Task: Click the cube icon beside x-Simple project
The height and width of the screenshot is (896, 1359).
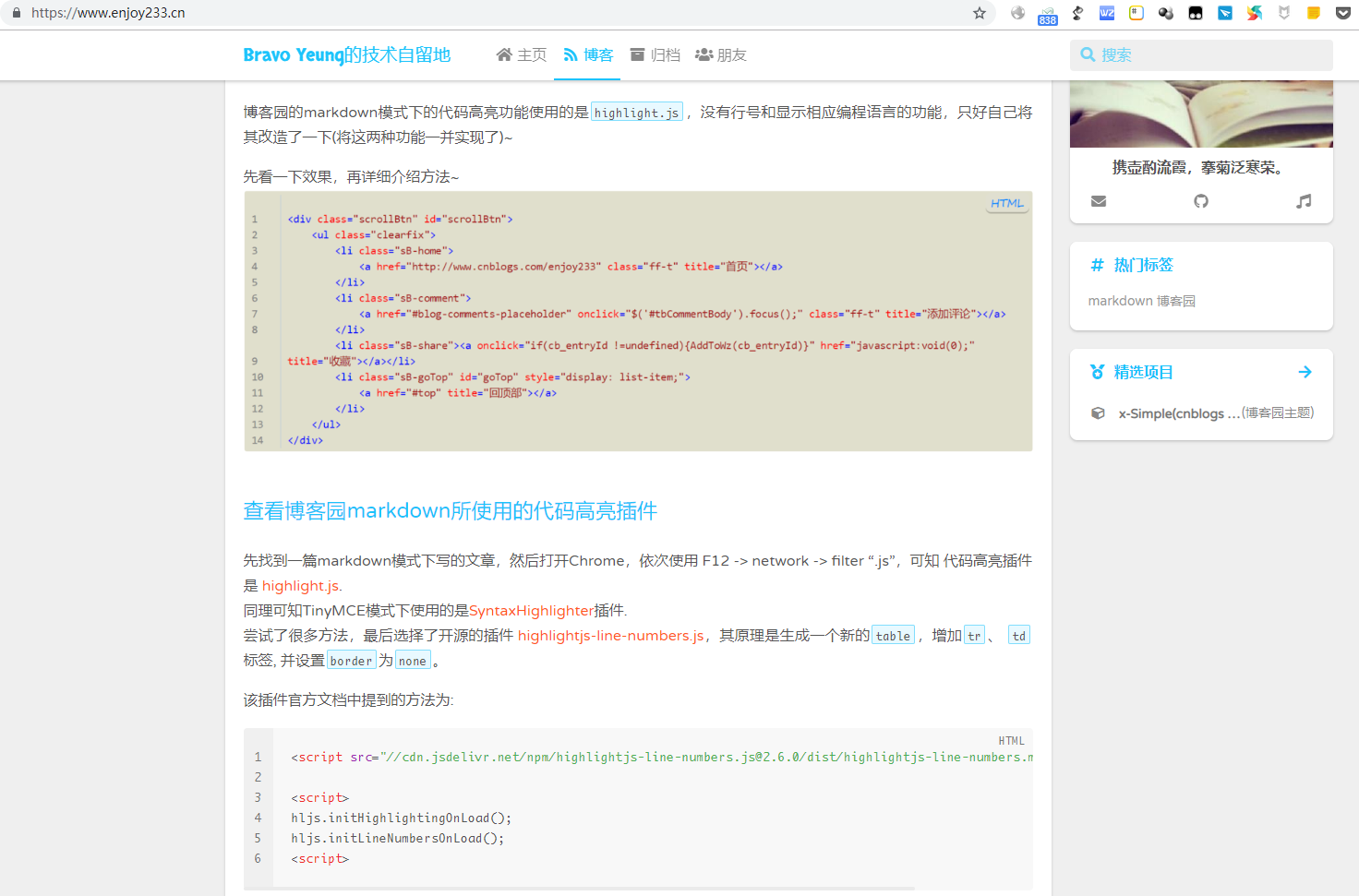Action: click(1098, 413)
